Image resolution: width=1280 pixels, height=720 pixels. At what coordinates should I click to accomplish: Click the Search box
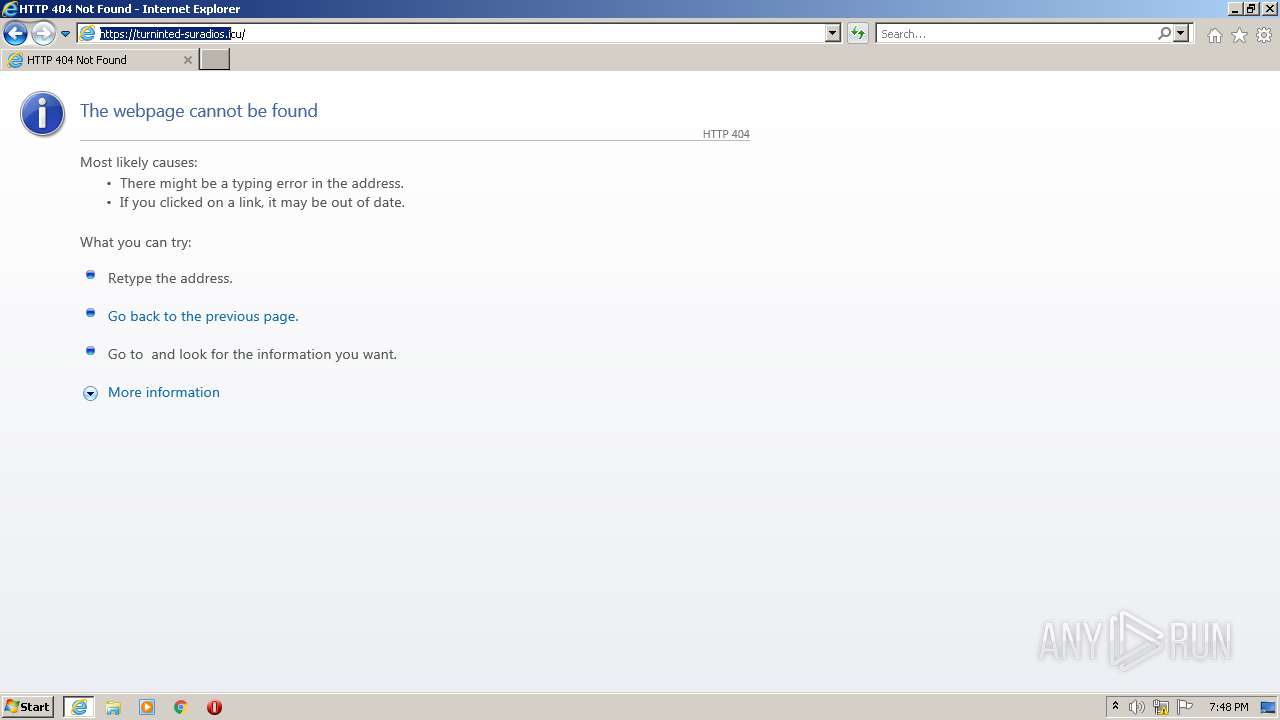coord(1016,33)
